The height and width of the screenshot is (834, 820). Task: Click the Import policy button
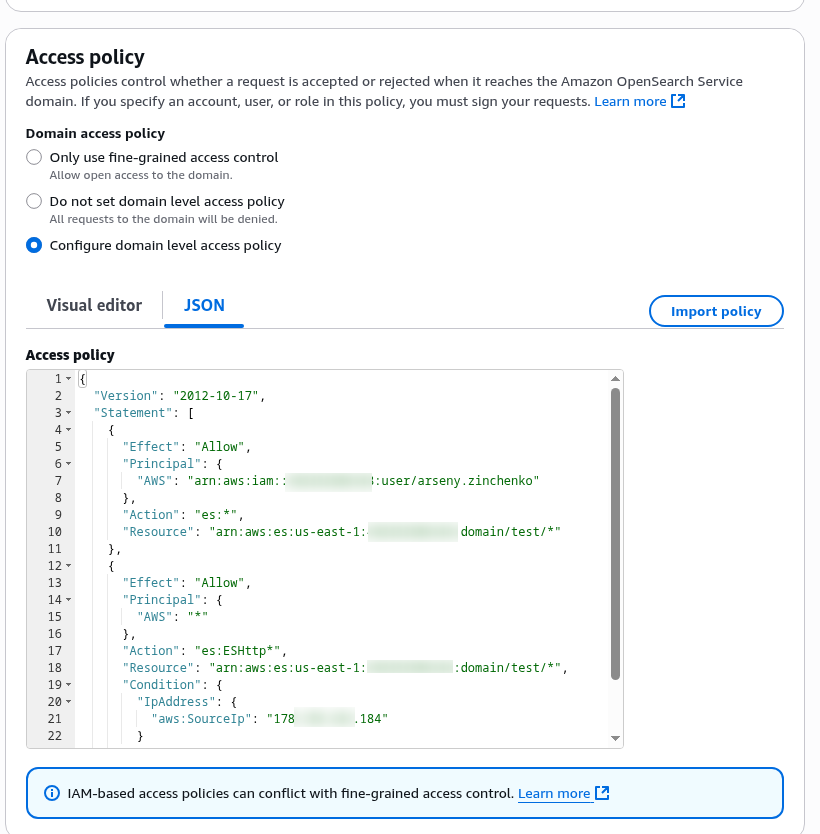click(x=716, y=311)
